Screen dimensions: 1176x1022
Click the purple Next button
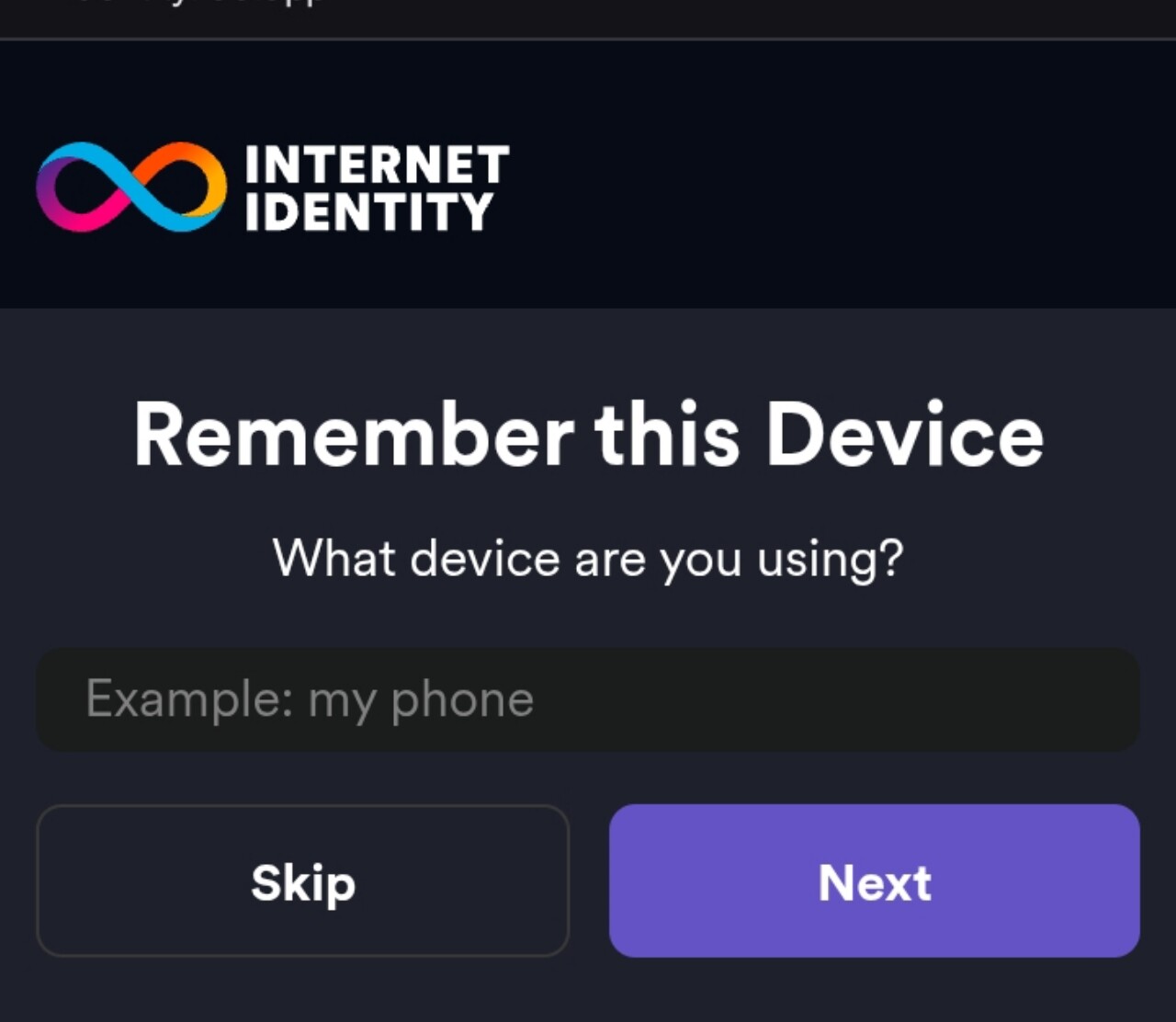coord(875,880)
